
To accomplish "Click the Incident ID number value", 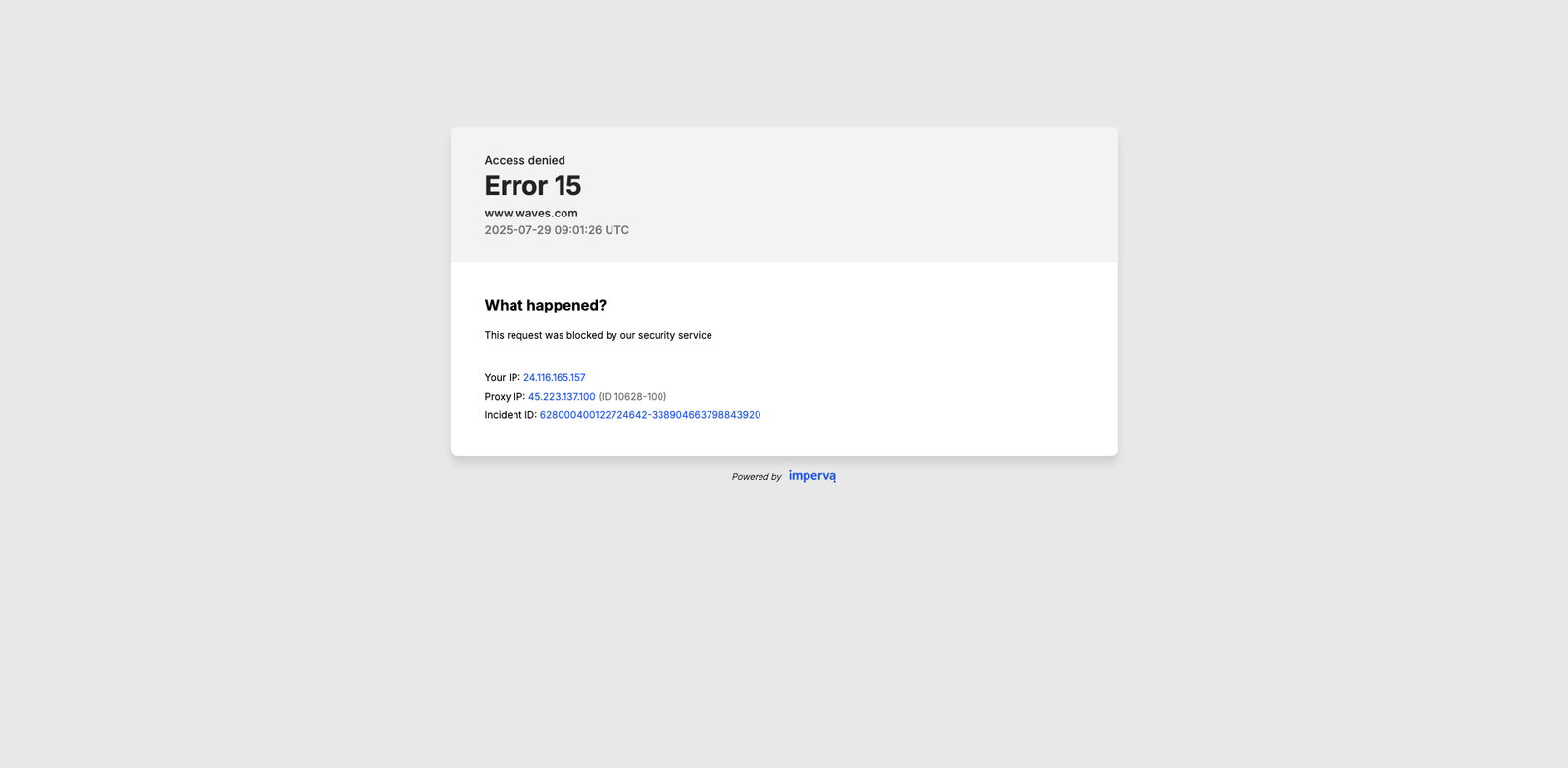I will click(650, 415).
